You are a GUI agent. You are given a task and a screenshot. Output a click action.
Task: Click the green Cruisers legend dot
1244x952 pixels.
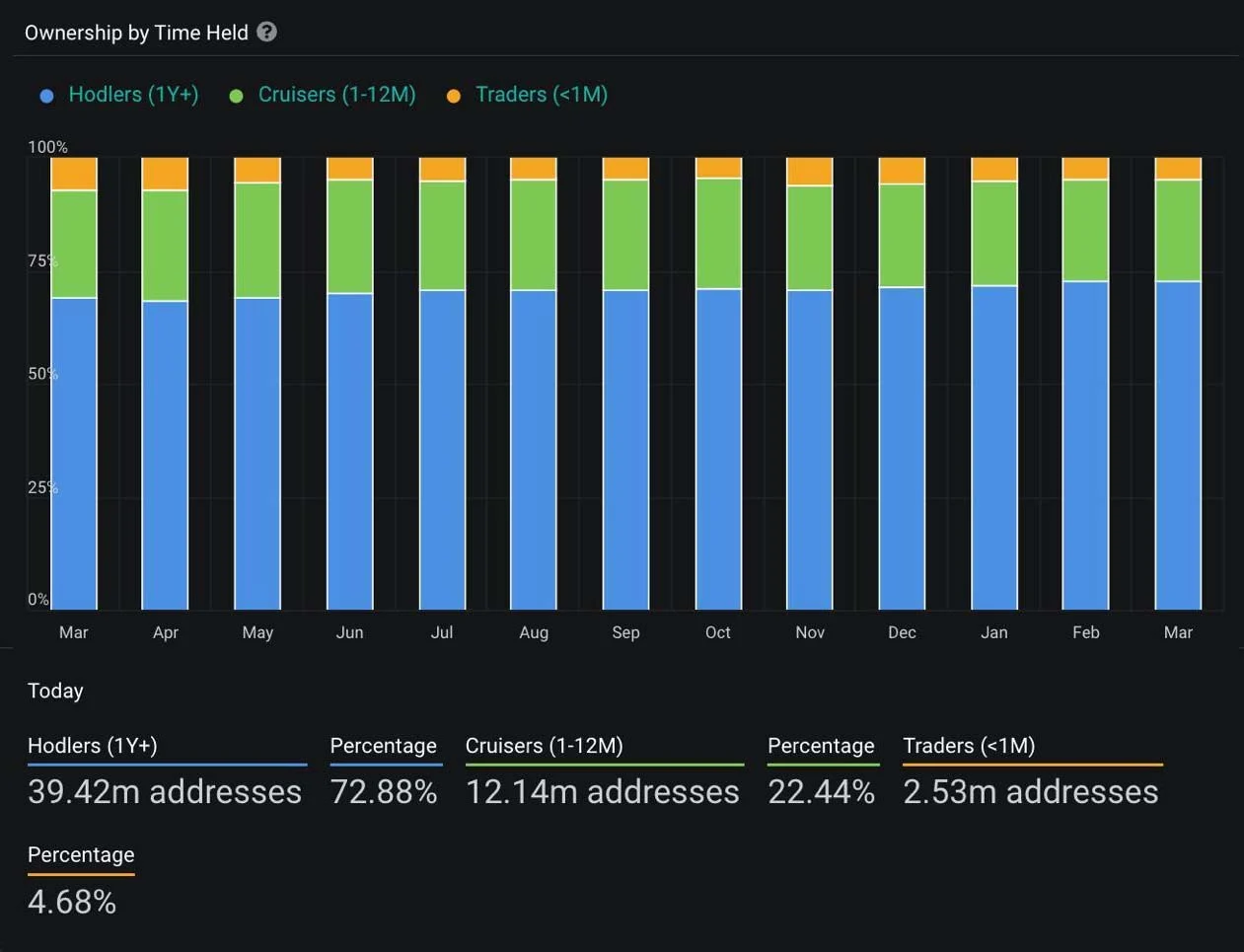236,96
